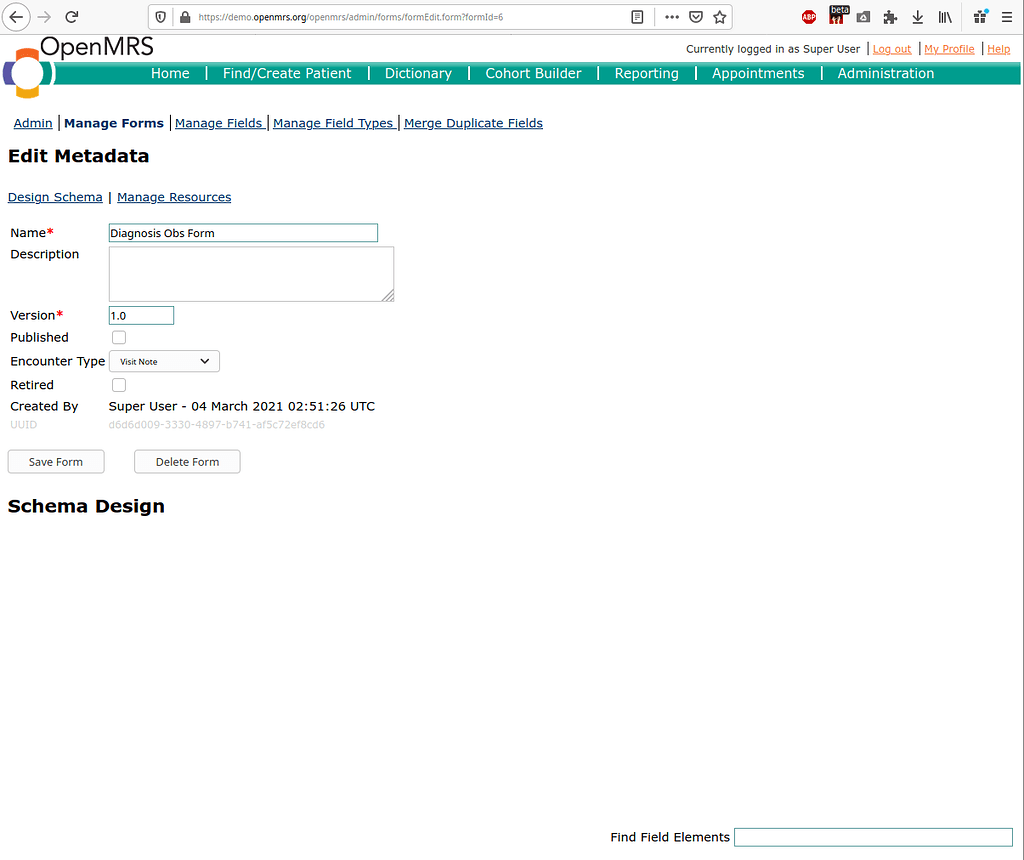Image resolution: width=1024 pixels, height=860 pixels.
Task: Switch to the Administration tab
Action: coord(885,73)
